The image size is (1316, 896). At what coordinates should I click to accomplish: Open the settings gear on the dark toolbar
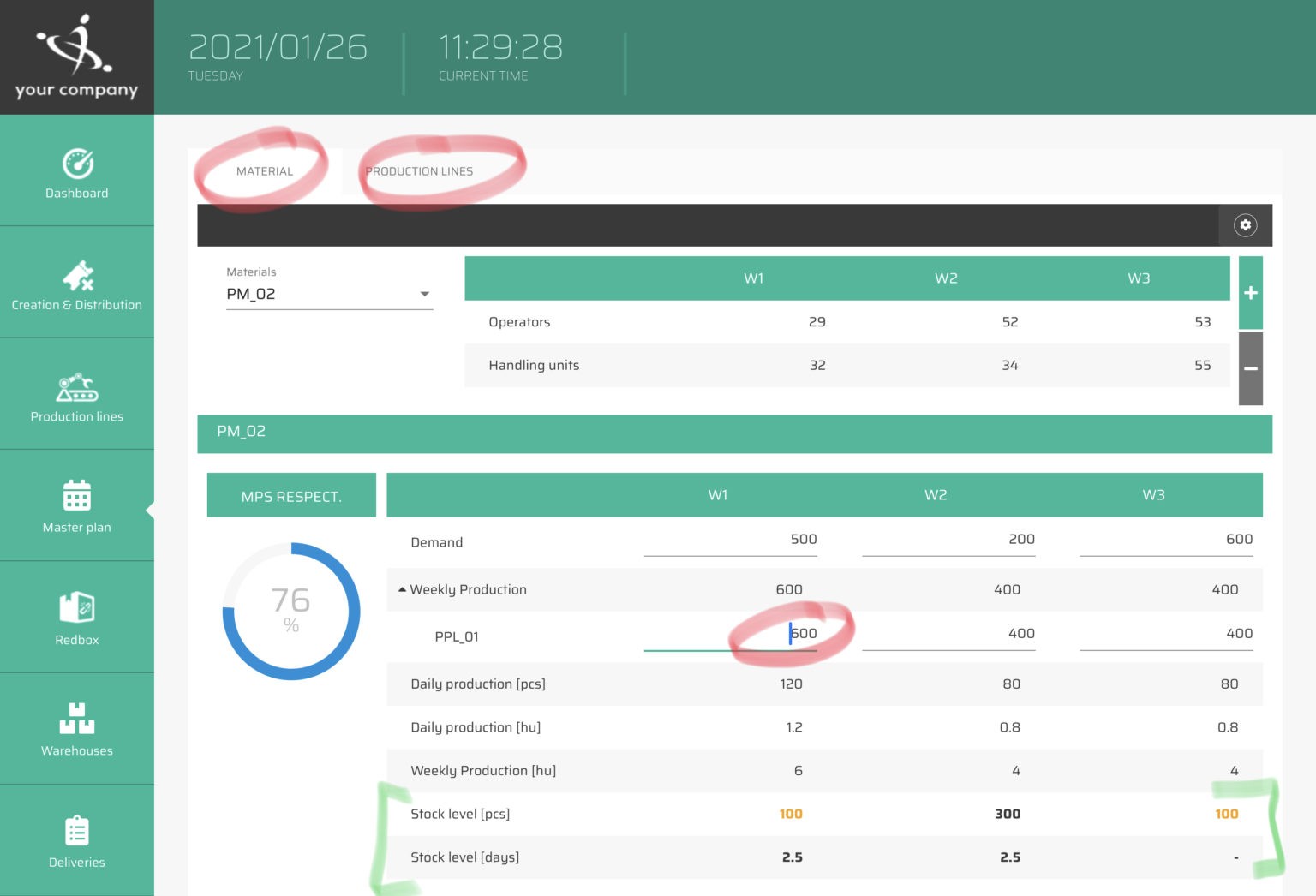tap(1245, 224)
